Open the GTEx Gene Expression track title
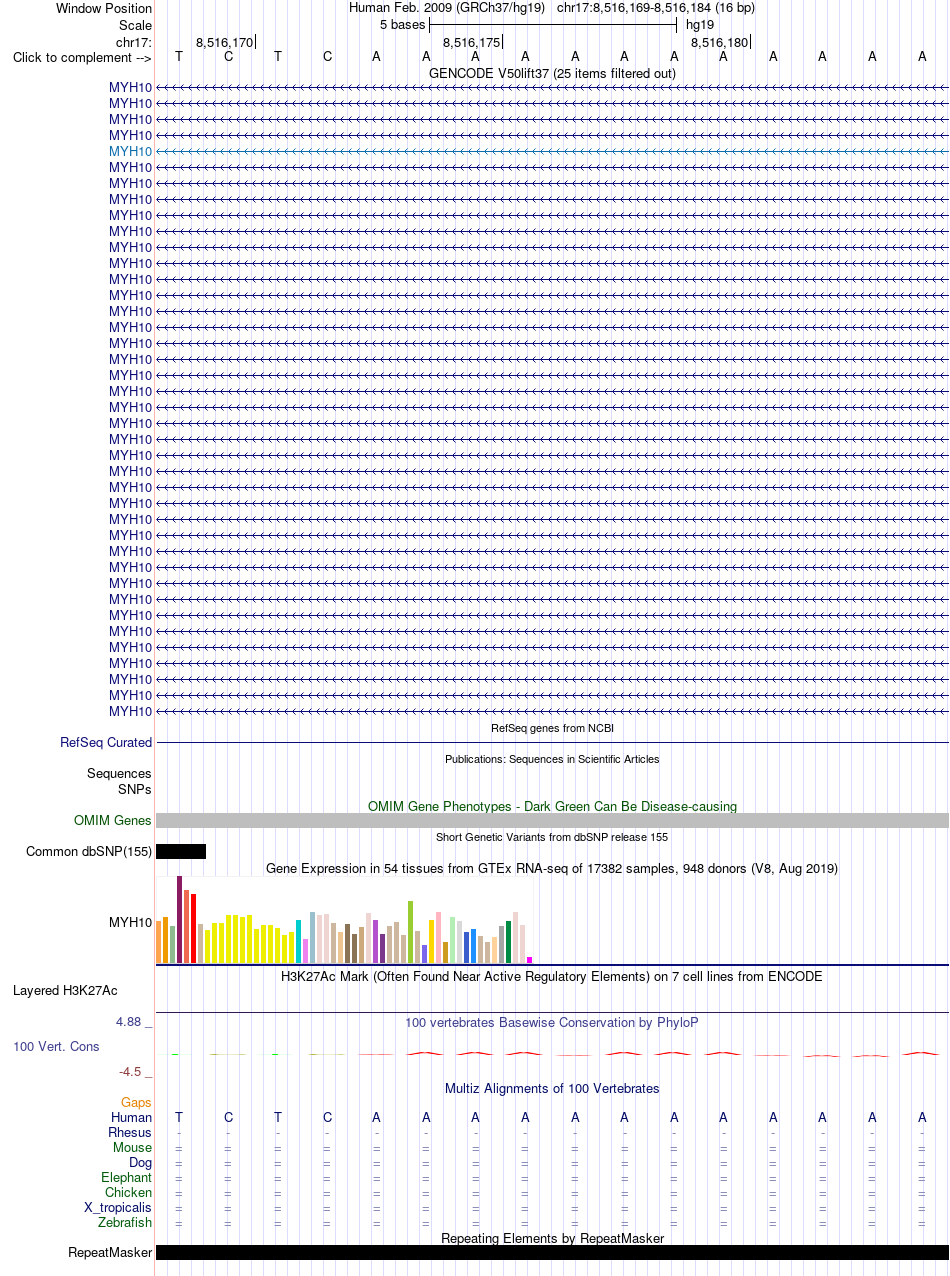Image resolution: width=950 pixels, height=1276 pixels. coord(552,868)
